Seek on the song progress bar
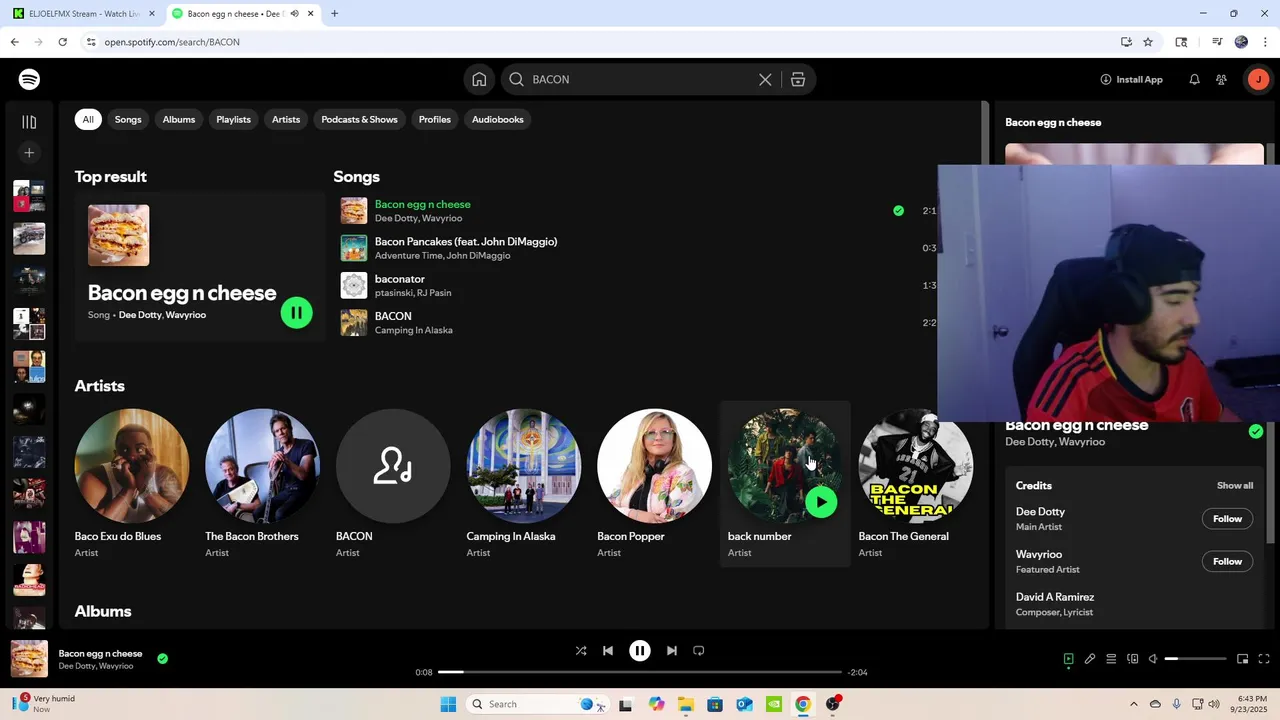 [x=640, y=672]
